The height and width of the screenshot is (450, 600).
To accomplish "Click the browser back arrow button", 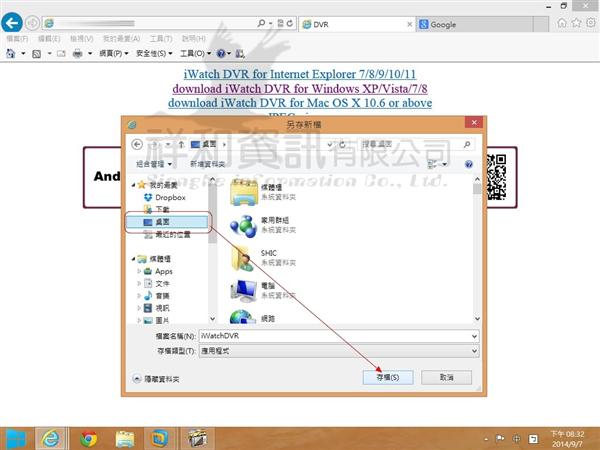I will point(14,22).
